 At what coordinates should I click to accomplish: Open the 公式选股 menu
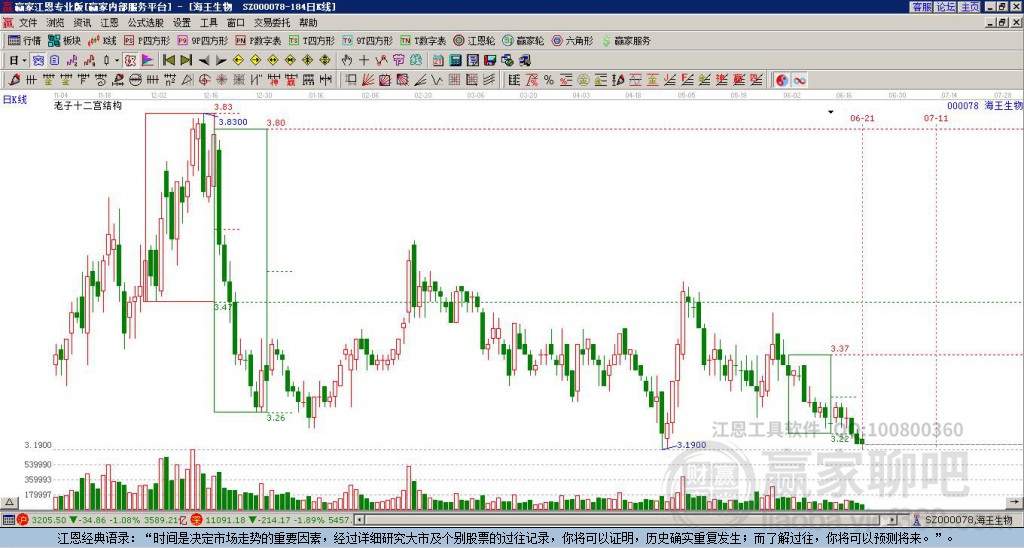pos(146,23)
